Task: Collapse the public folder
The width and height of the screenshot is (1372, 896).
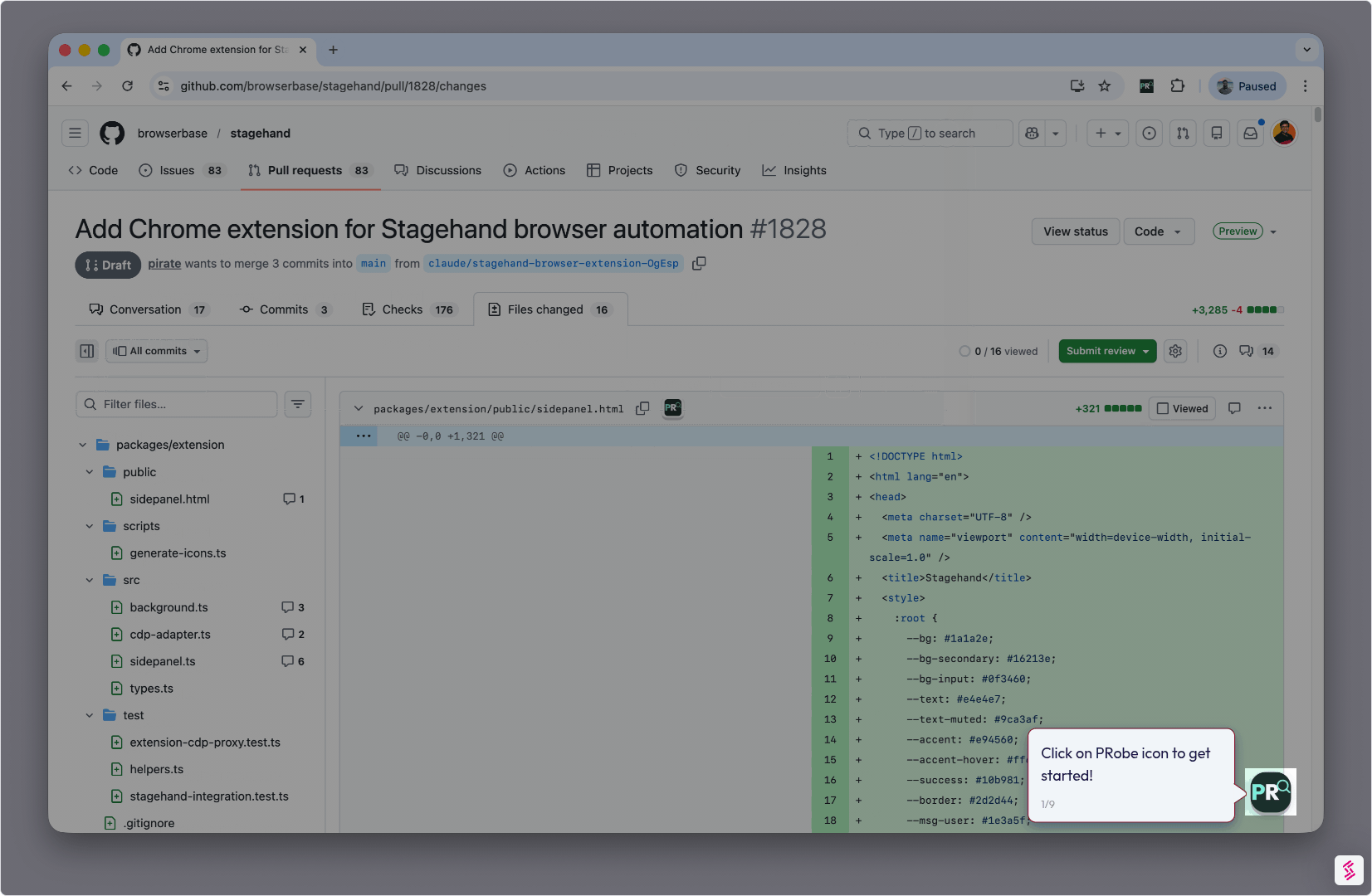Action: click(90, 472)
